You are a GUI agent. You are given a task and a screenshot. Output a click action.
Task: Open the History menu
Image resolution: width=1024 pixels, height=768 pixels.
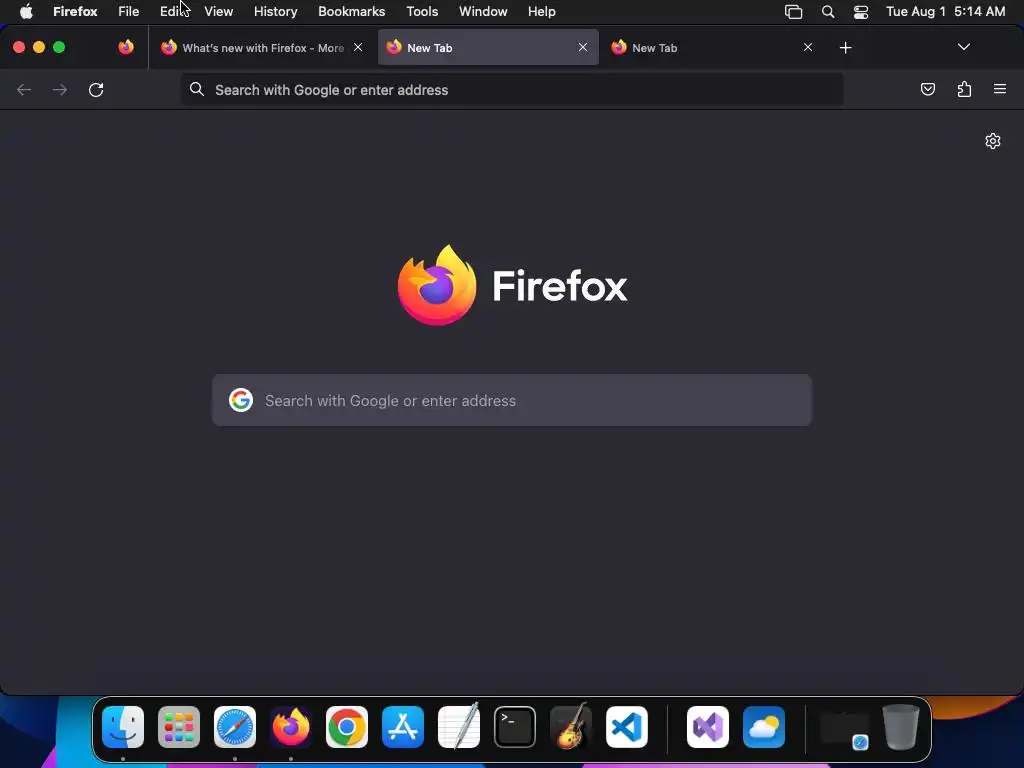pyautogui.click(x=276, y=12)
